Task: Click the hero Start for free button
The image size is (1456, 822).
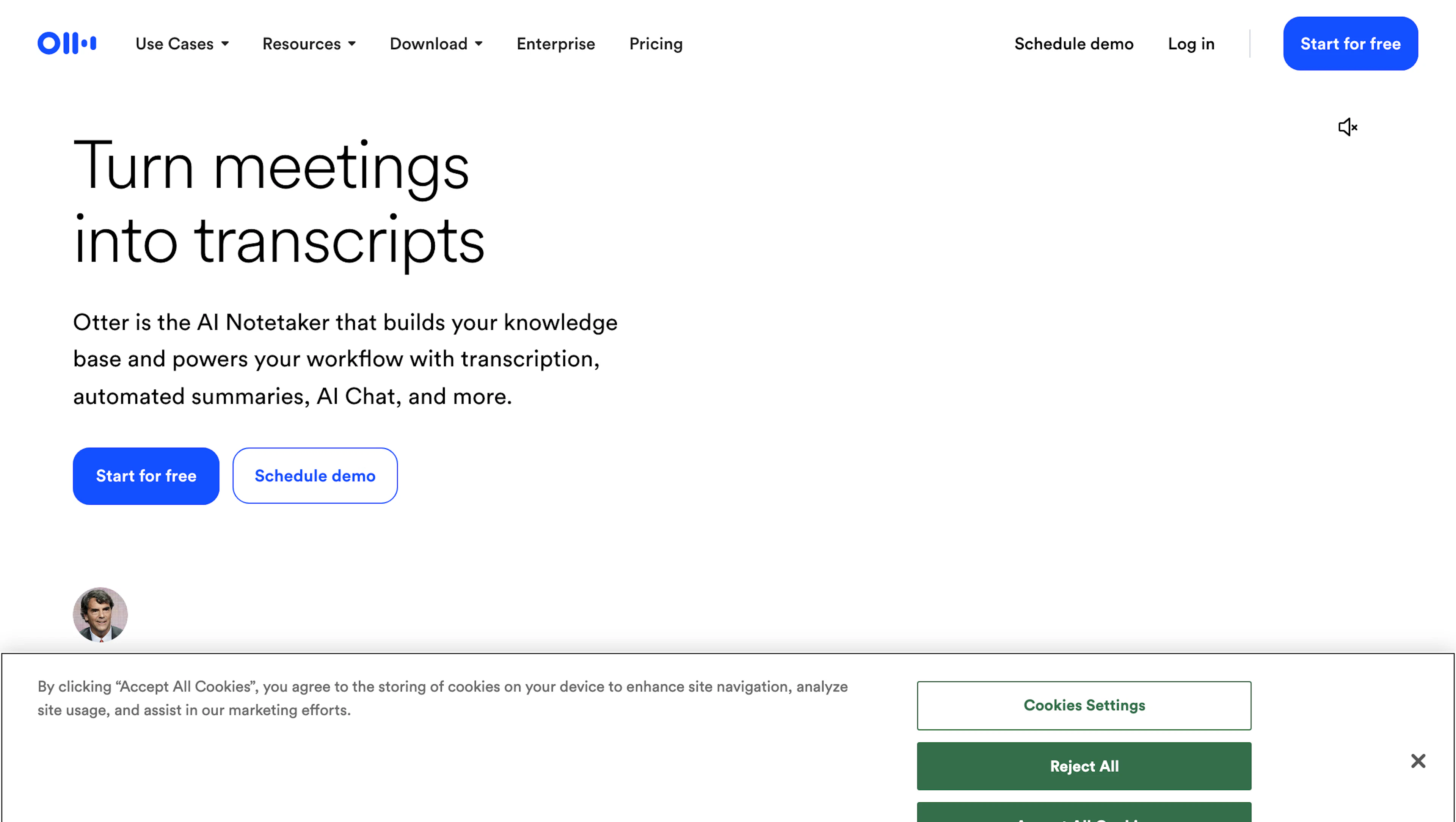Action: click(x=146, y=476)
